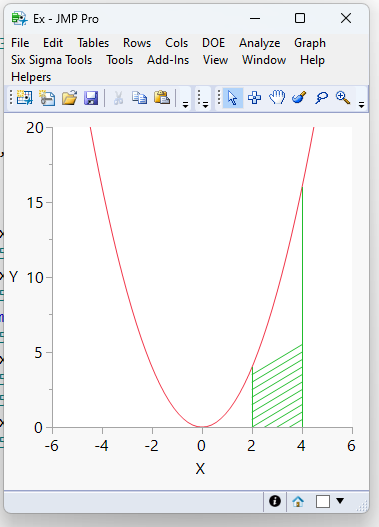Open the Help menu
The width and height of the screenshot is (379, 527).
[x=312, y=60]
